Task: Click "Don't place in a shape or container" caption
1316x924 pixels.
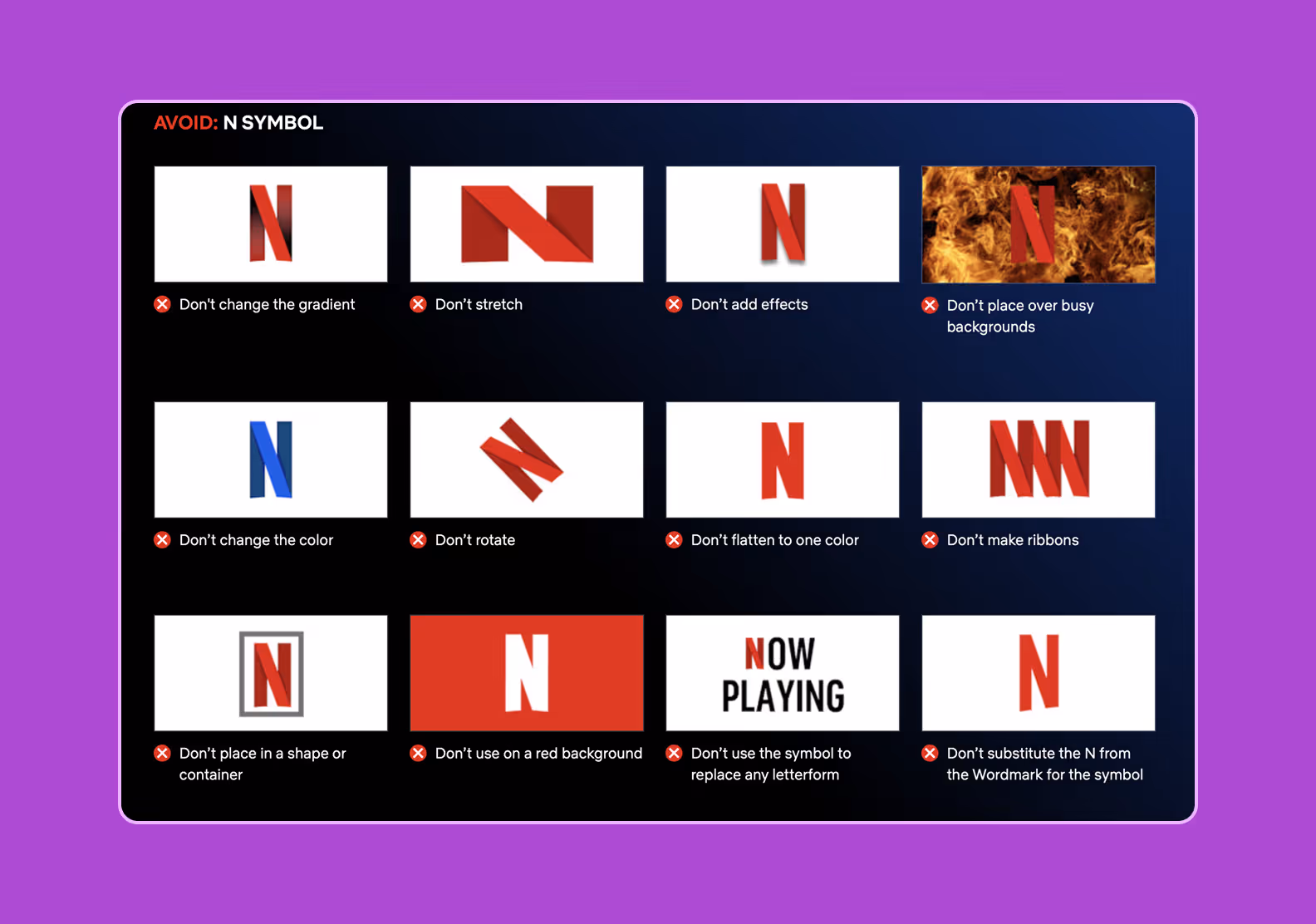Action: pyautogui.click(x=263, y=764)
